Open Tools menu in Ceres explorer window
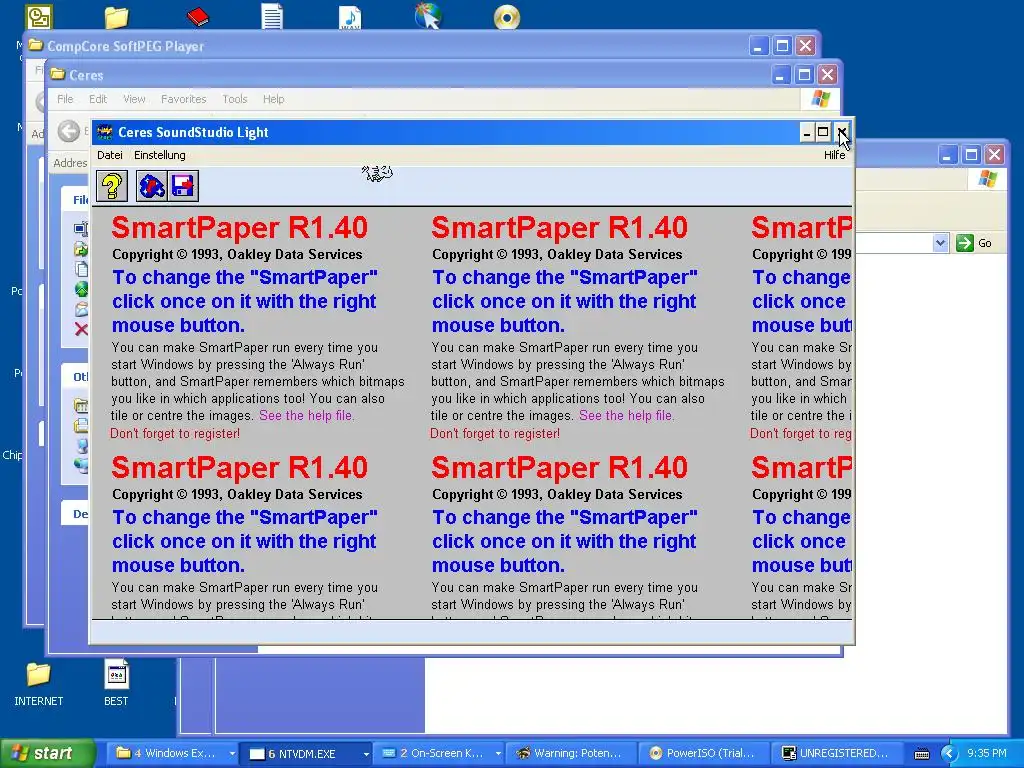 coord(234,99)
